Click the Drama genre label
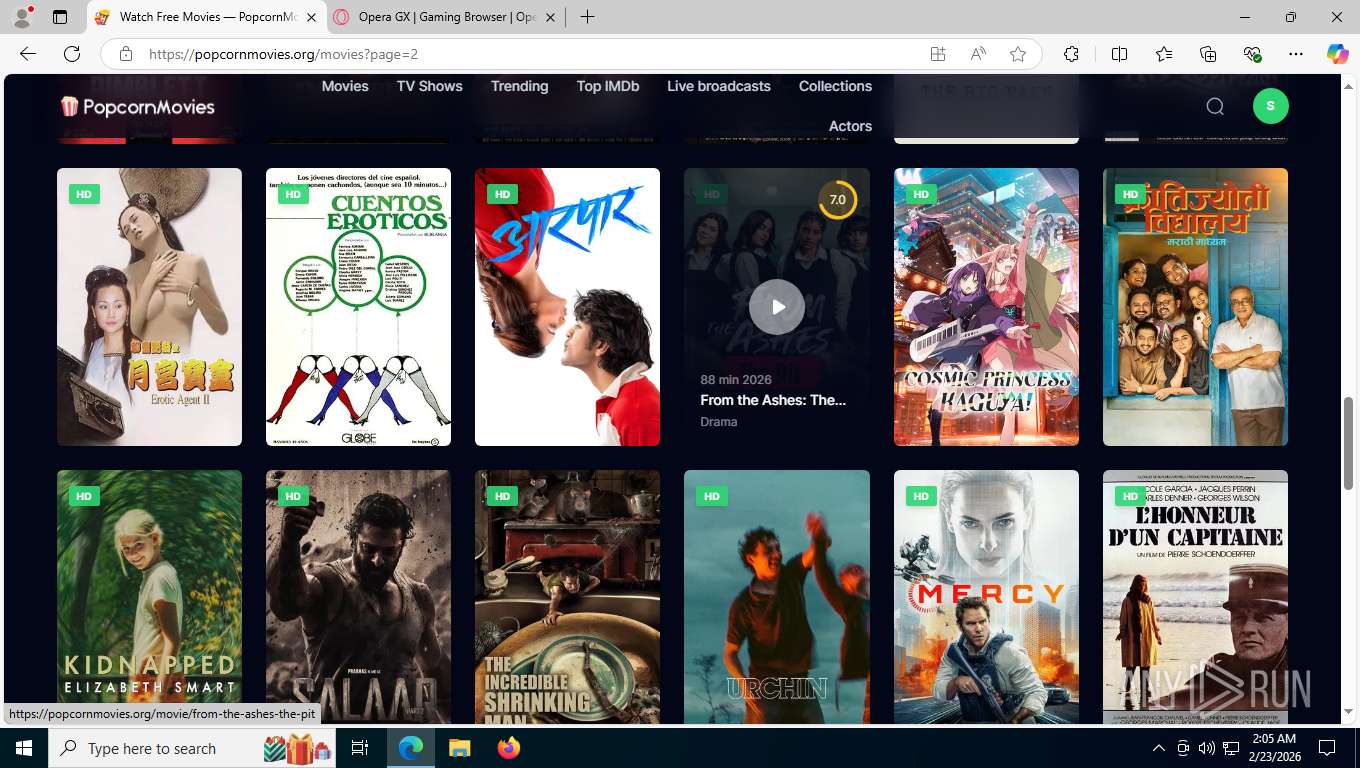 [719, 422]
